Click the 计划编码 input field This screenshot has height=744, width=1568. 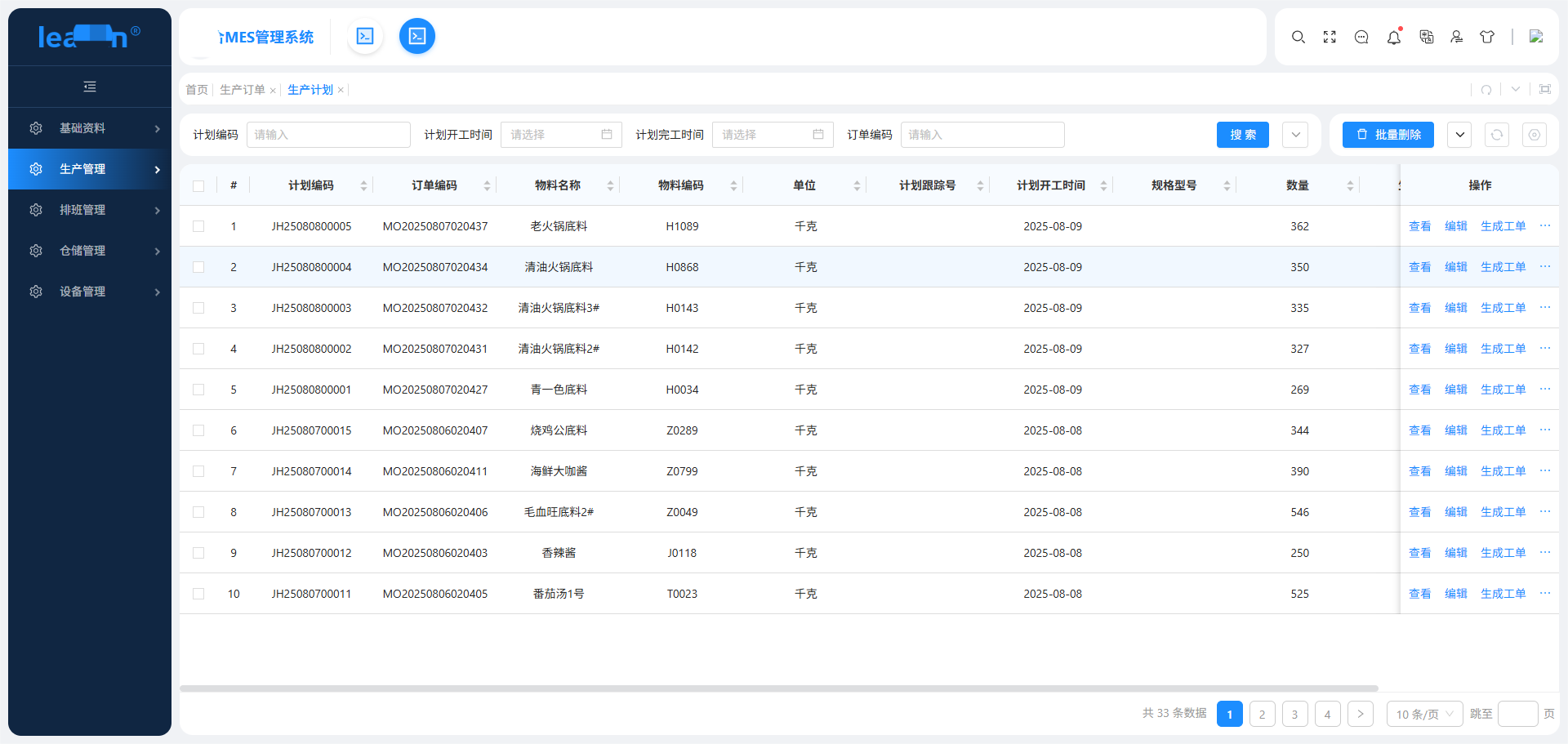click(328, 135)
